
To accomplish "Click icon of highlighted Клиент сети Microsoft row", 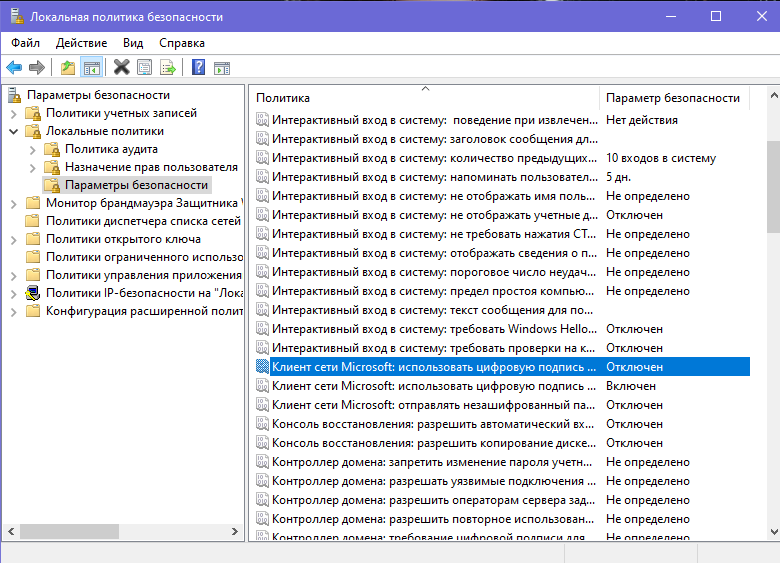I will 262,367.
